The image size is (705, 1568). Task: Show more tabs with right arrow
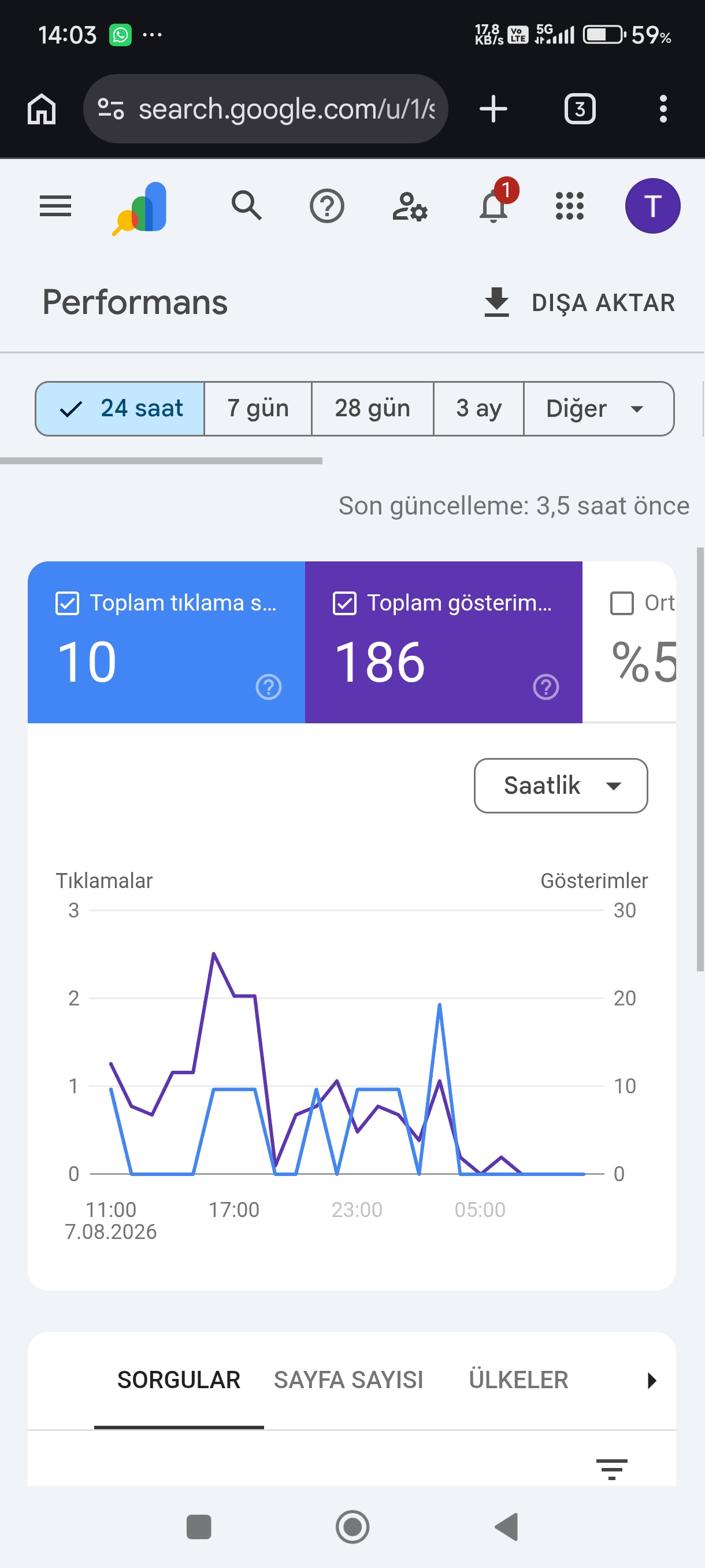tap(651, 1380)
